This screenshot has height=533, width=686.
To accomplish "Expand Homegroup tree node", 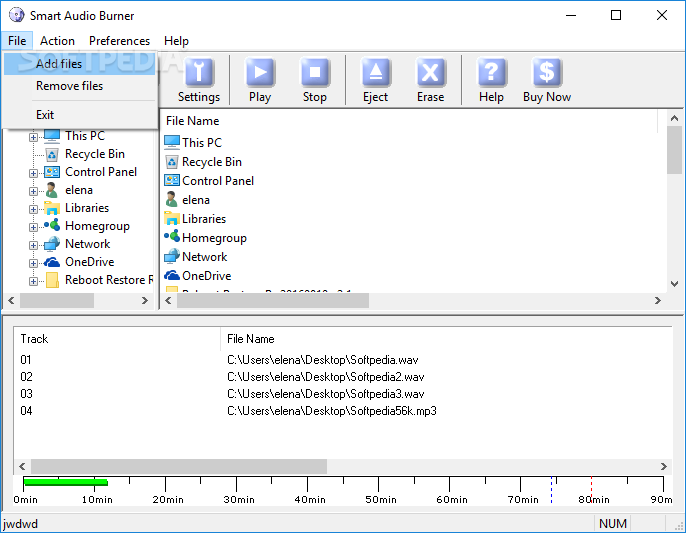I will click(33, 227).
